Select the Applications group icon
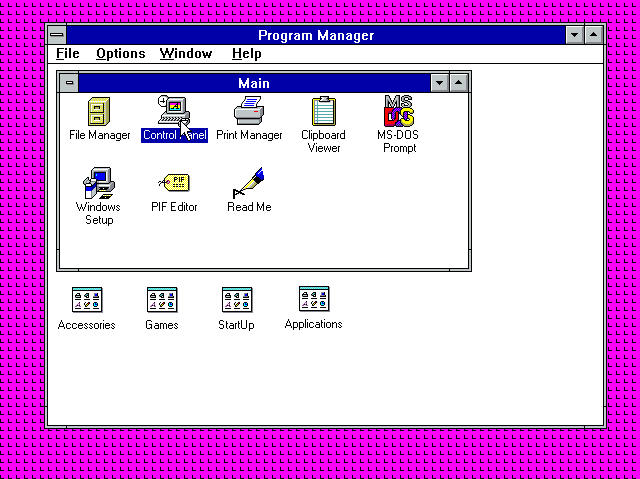 coord(314,299)
